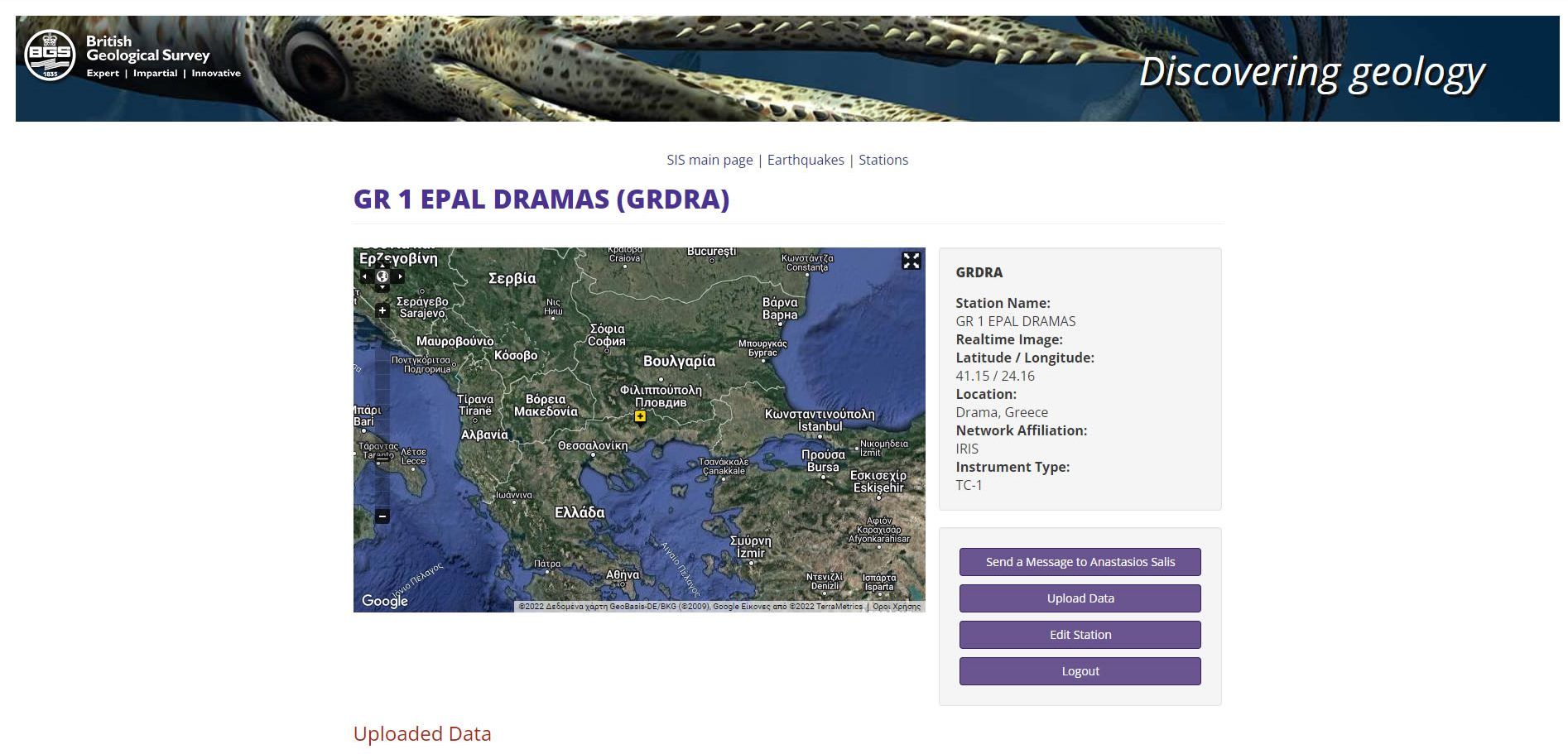The height and width of the screenshot is (754, 1568).
Task: Toggle fullscreen view of the map
Action: tap(911, 261)
